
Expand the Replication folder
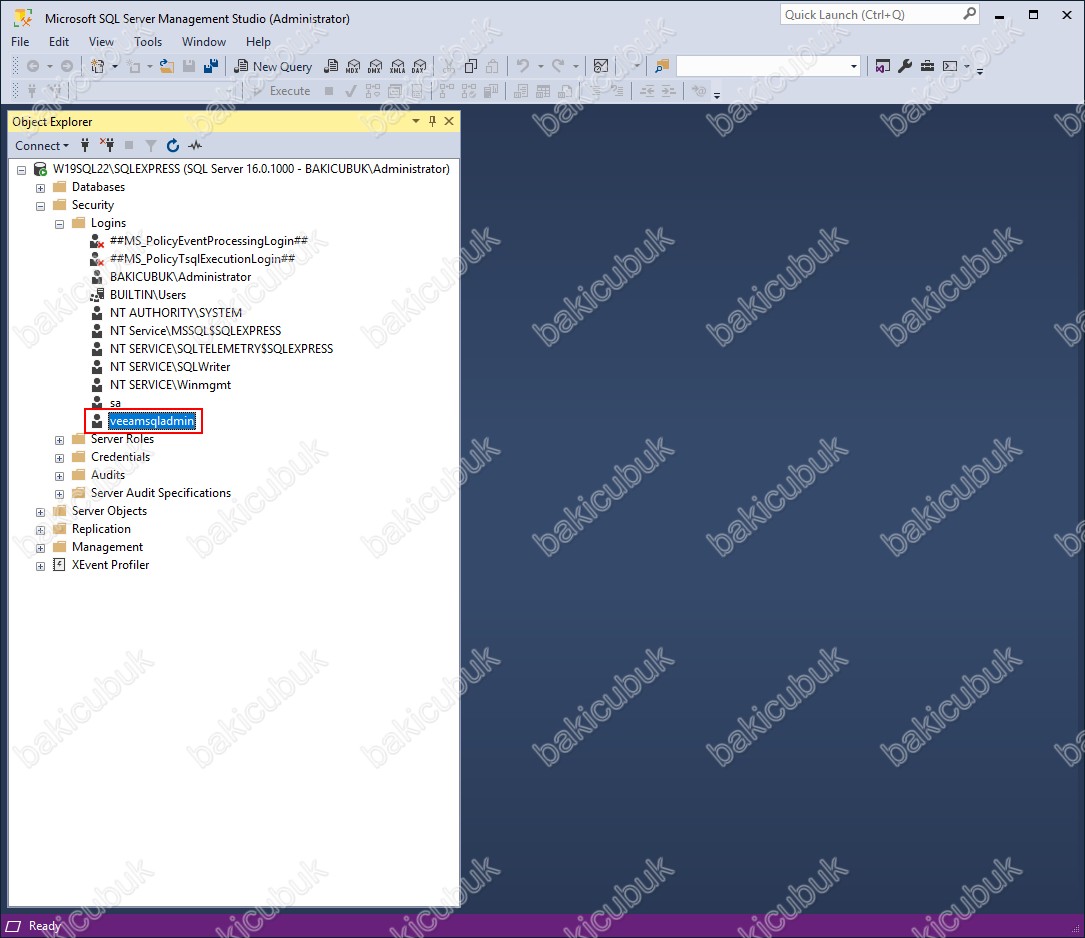click(40, 530)
